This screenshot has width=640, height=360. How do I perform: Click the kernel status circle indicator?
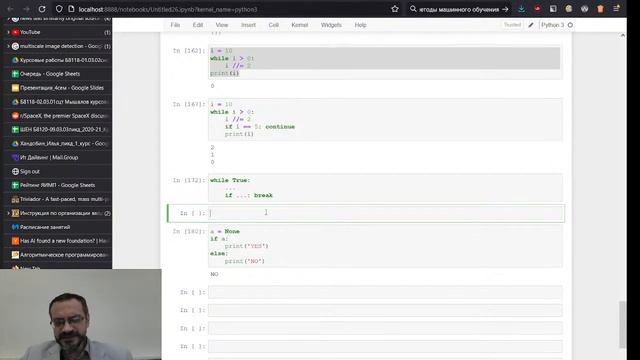click(x=570, y=25)
